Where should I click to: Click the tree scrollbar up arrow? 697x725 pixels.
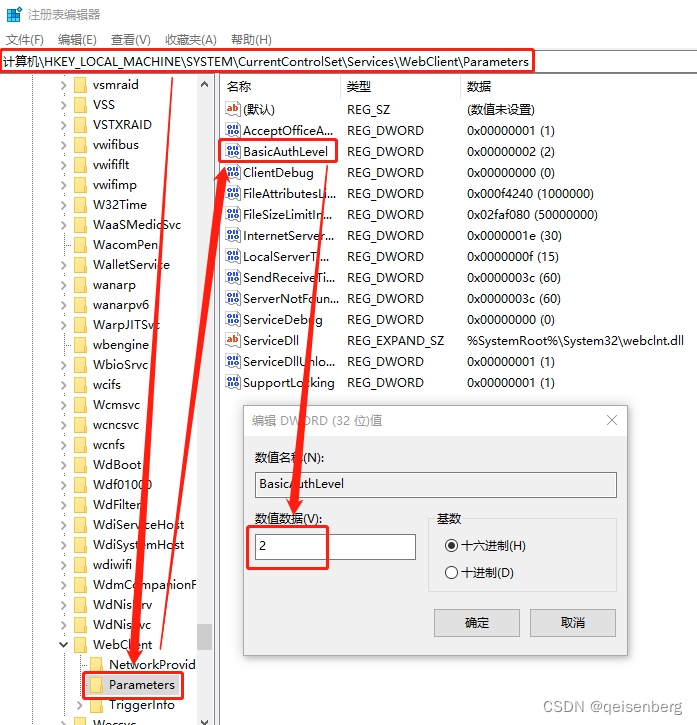pyautogui.click(x=204, y=85)
